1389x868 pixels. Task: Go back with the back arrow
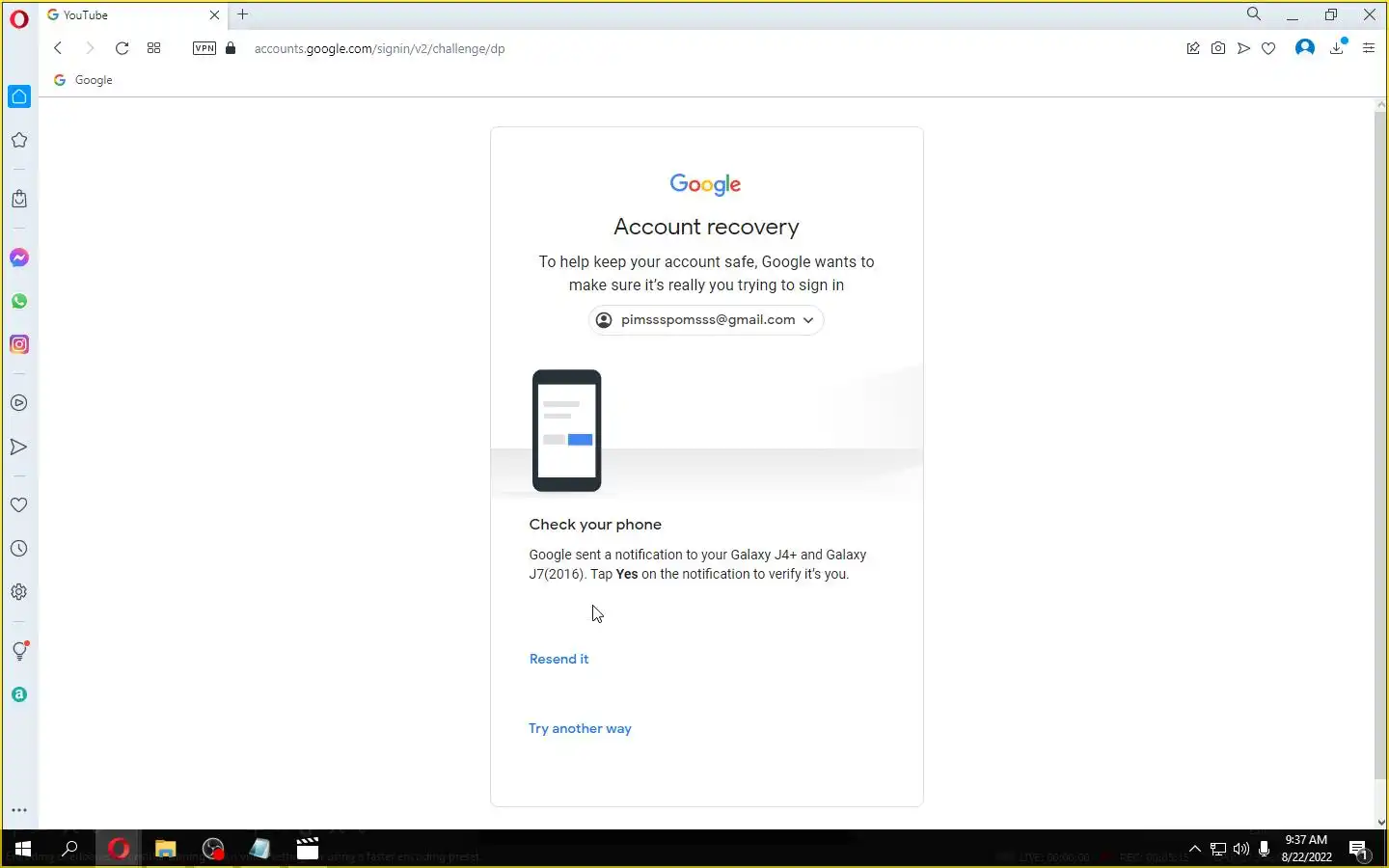[x=58, y=48]
